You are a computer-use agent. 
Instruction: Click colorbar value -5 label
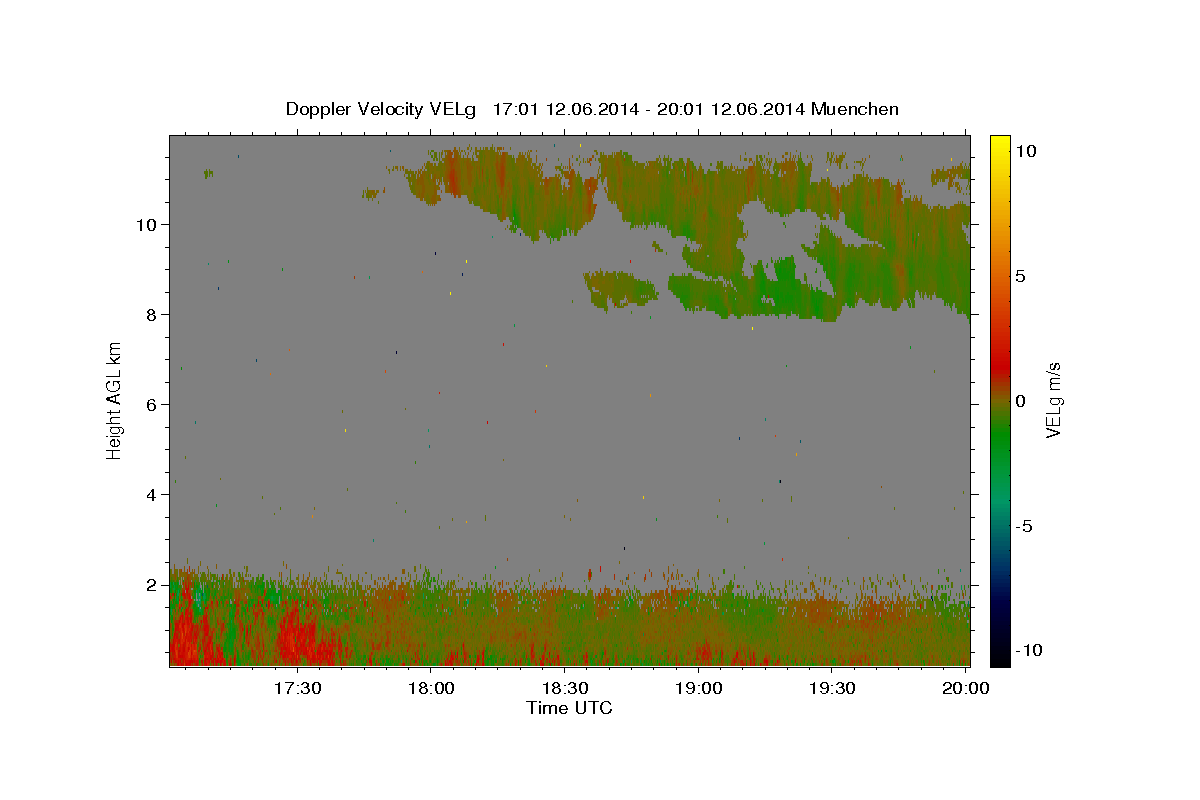pyautogui.click(x=1024, y=526)
